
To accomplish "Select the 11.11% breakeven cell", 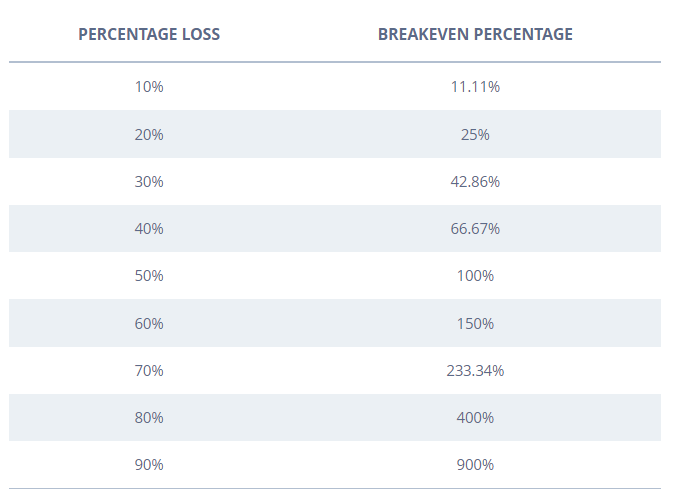I will click(475, 87).
